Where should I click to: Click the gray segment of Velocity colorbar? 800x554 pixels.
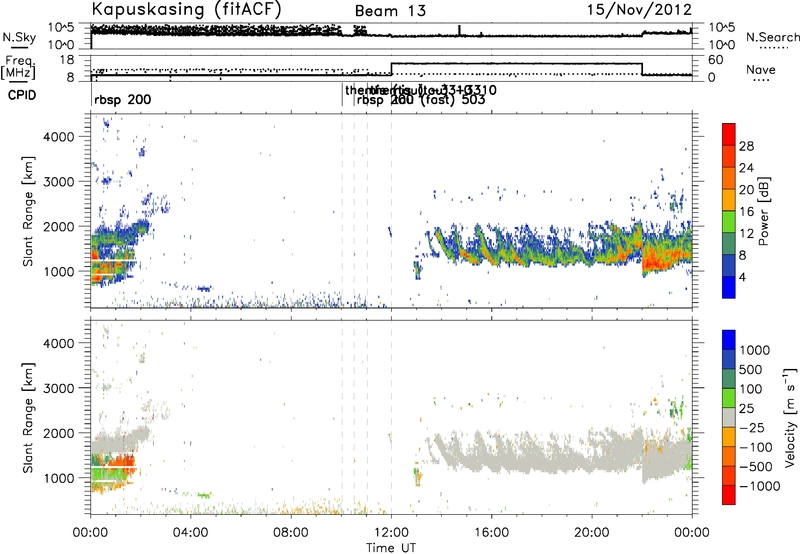pos(729,417)
